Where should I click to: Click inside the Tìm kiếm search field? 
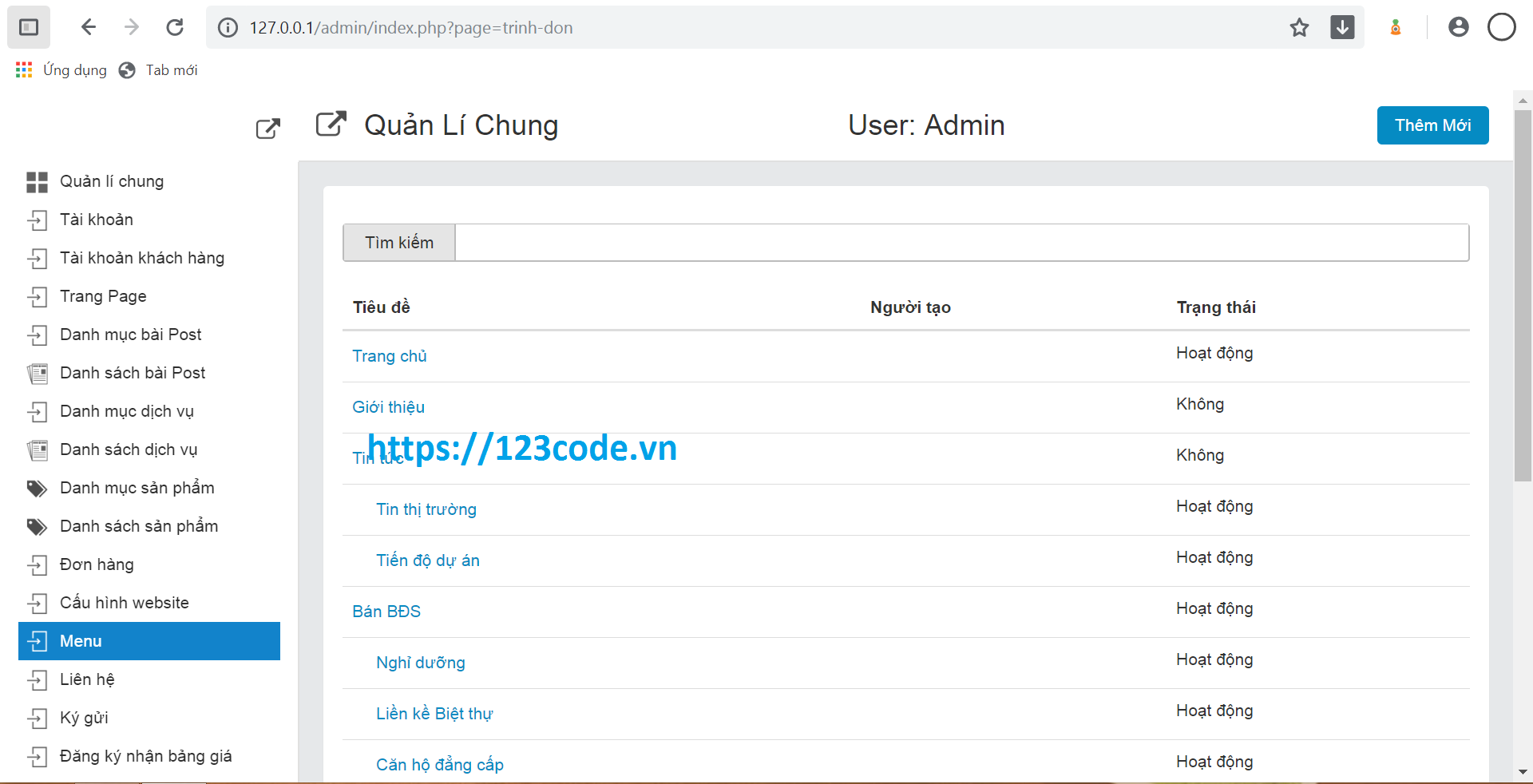[x=958, y=243]
